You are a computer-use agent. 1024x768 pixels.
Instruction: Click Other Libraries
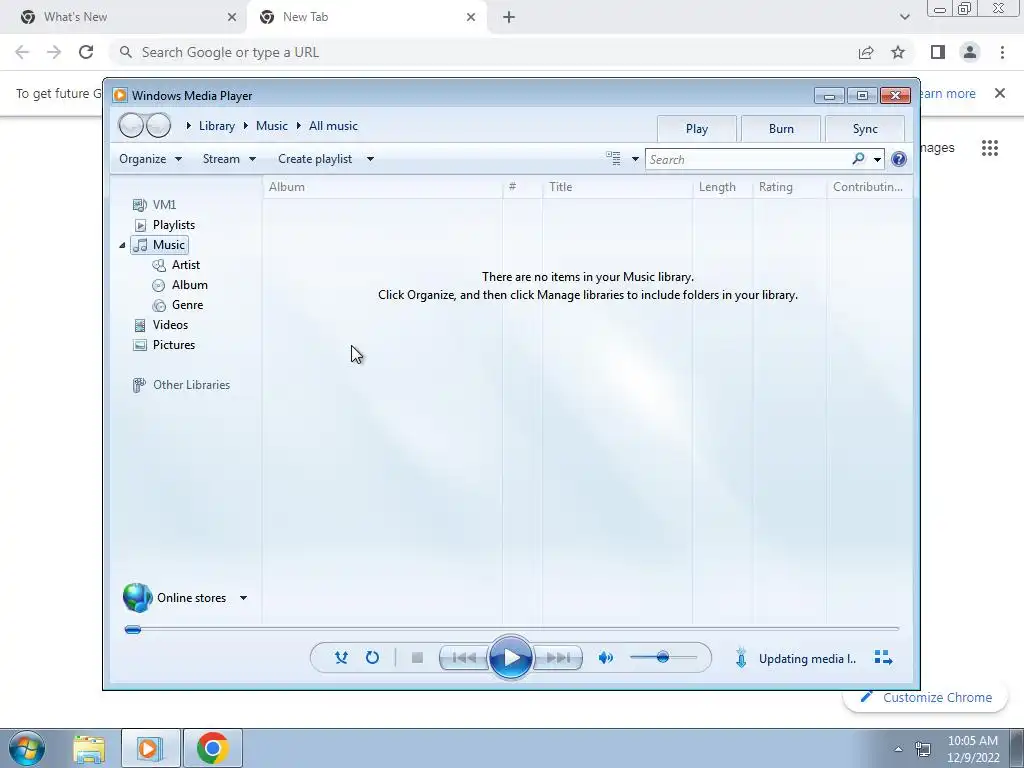pos(181,385)
